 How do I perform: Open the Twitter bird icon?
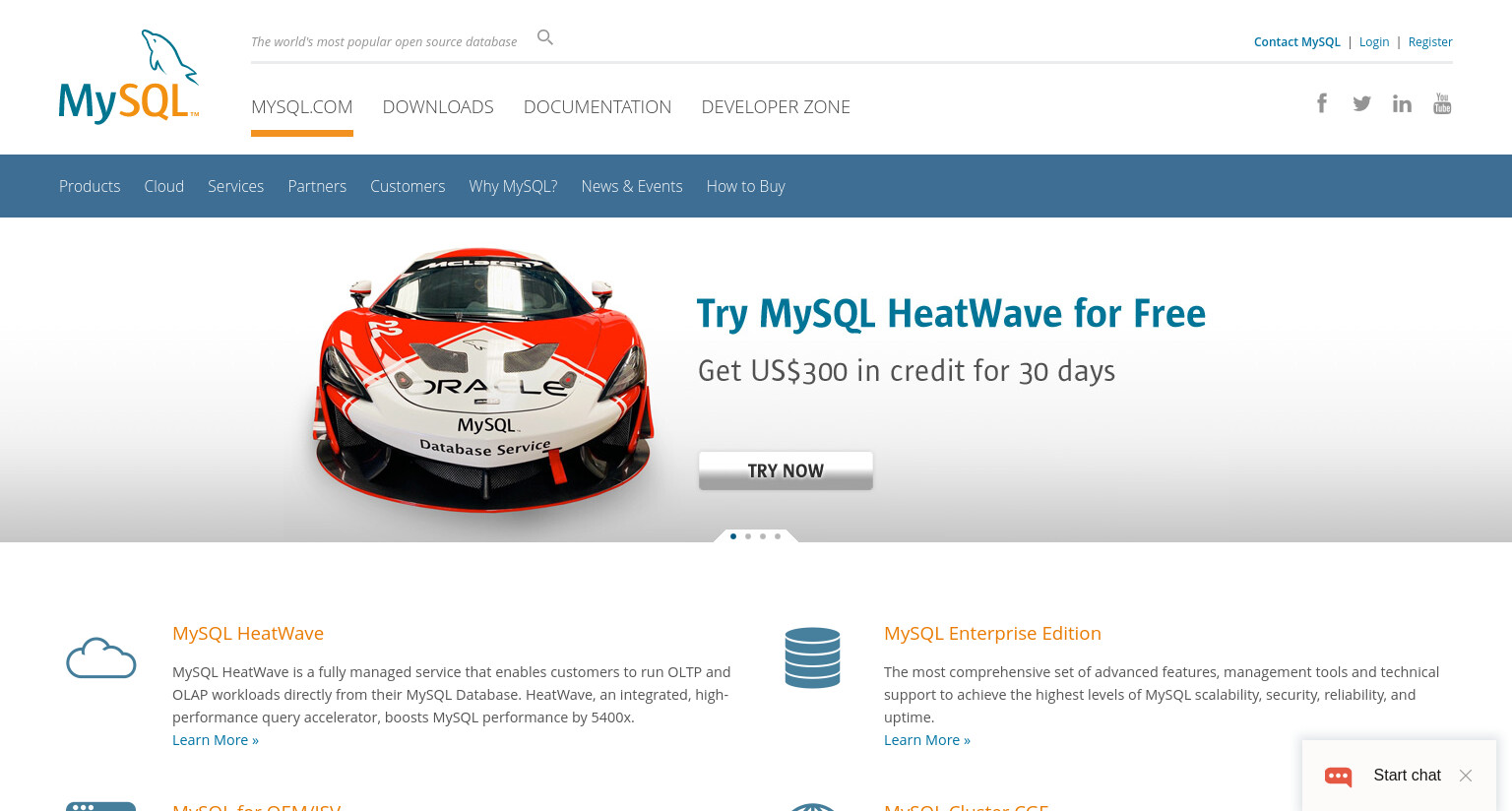[x=1361, y=103]
